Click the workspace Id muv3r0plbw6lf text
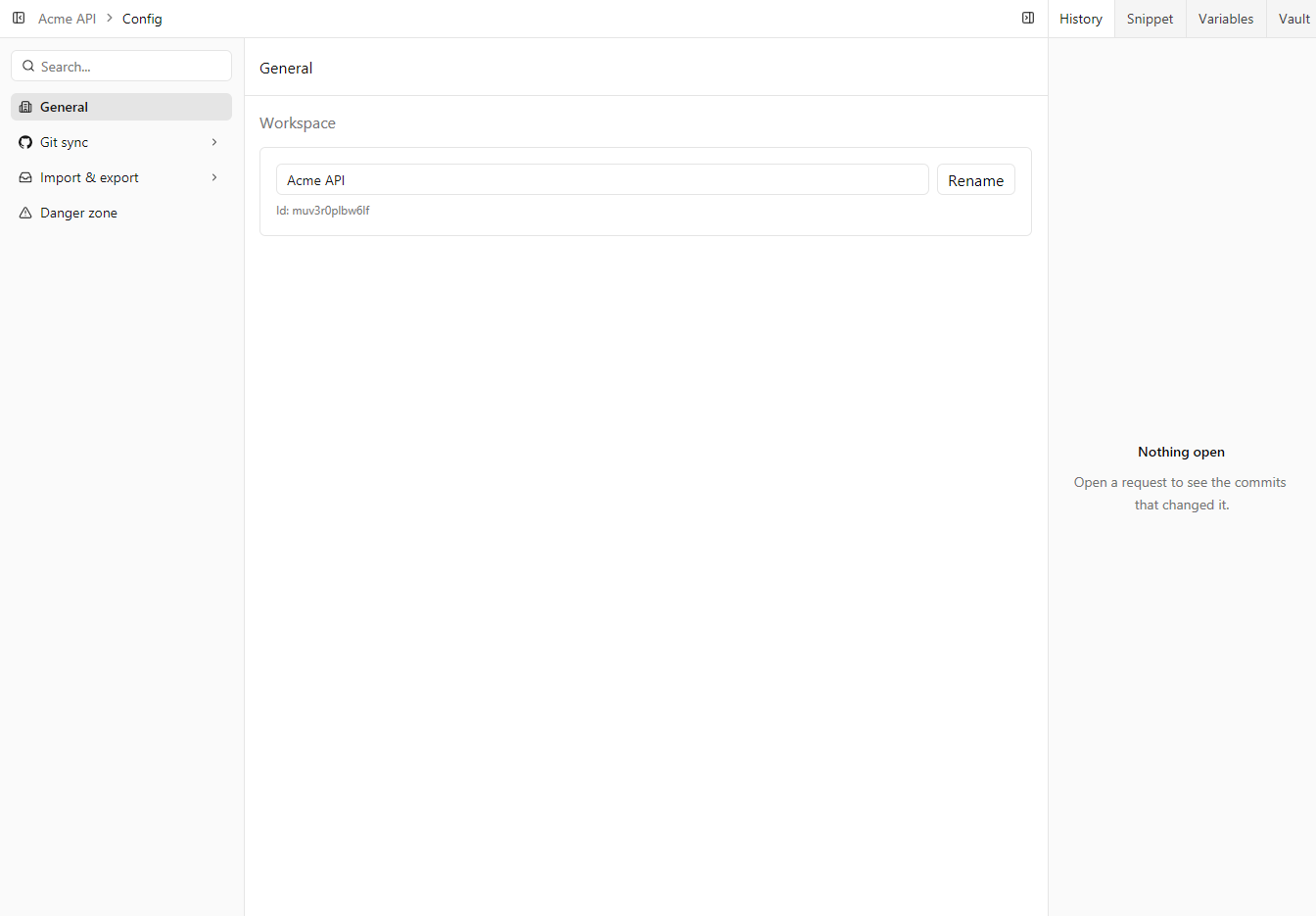1316x916 pixels. [x=323, y=211]
